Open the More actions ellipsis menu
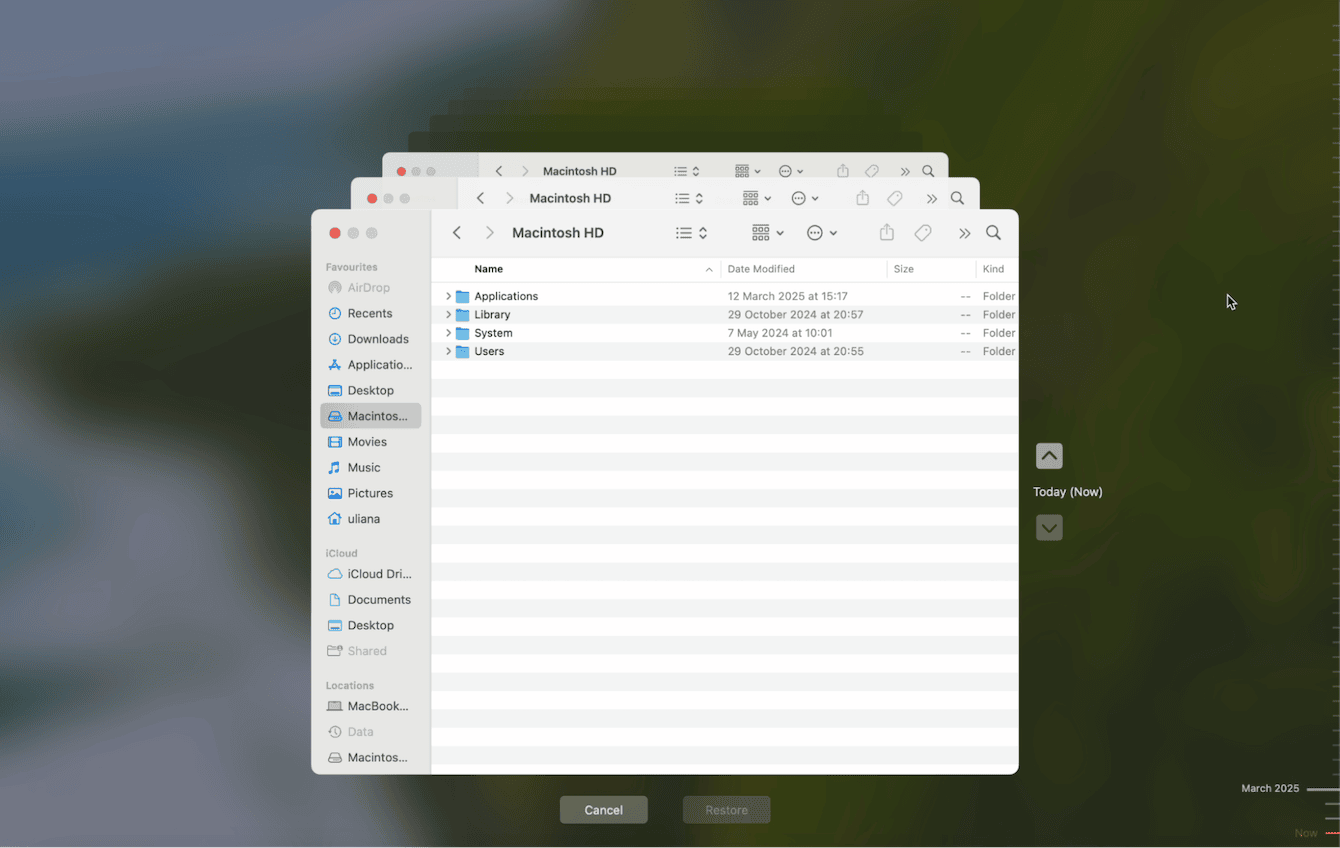The image size is (1340, 848). tap(822, 232)
